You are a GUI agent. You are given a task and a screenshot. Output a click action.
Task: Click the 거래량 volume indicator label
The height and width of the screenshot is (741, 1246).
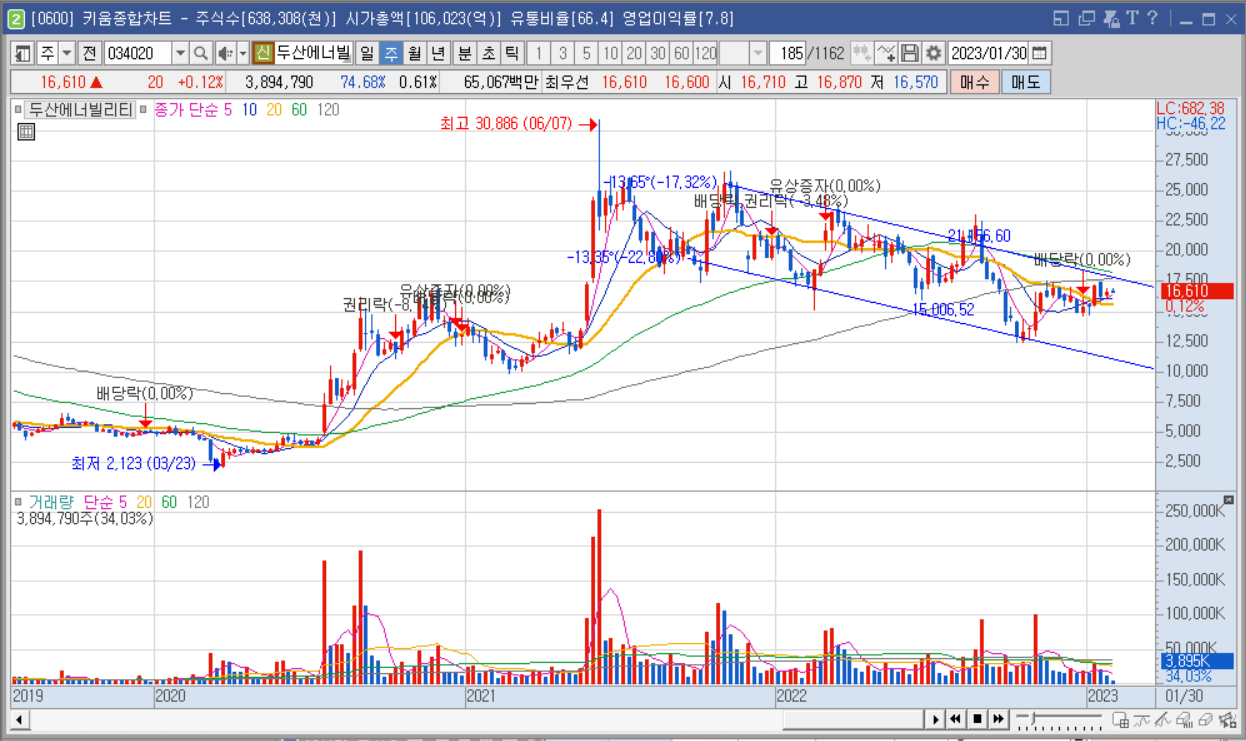[x=53, y=502]
